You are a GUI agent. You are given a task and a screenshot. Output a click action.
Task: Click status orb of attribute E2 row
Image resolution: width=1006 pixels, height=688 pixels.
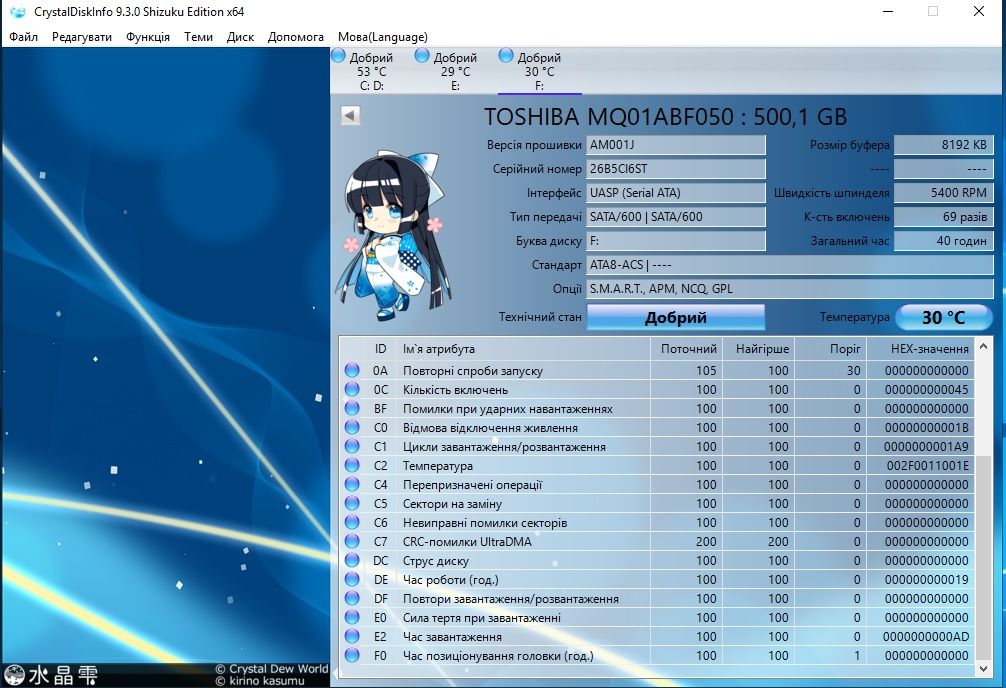[352, 636]
